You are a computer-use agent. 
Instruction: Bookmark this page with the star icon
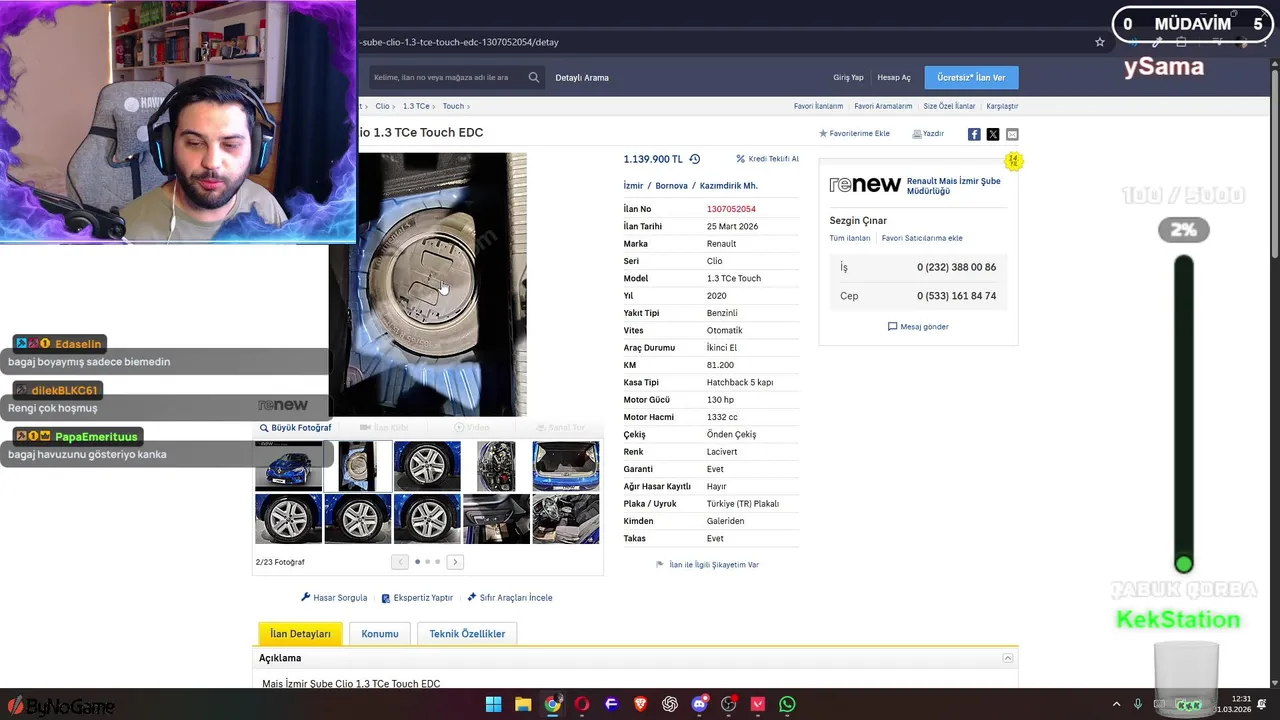tap(1100, 42)
